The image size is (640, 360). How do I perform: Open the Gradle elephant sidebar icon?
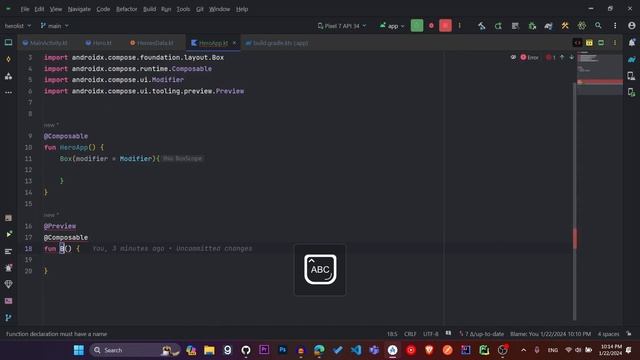pyautogui.click(x=632, y=59)
